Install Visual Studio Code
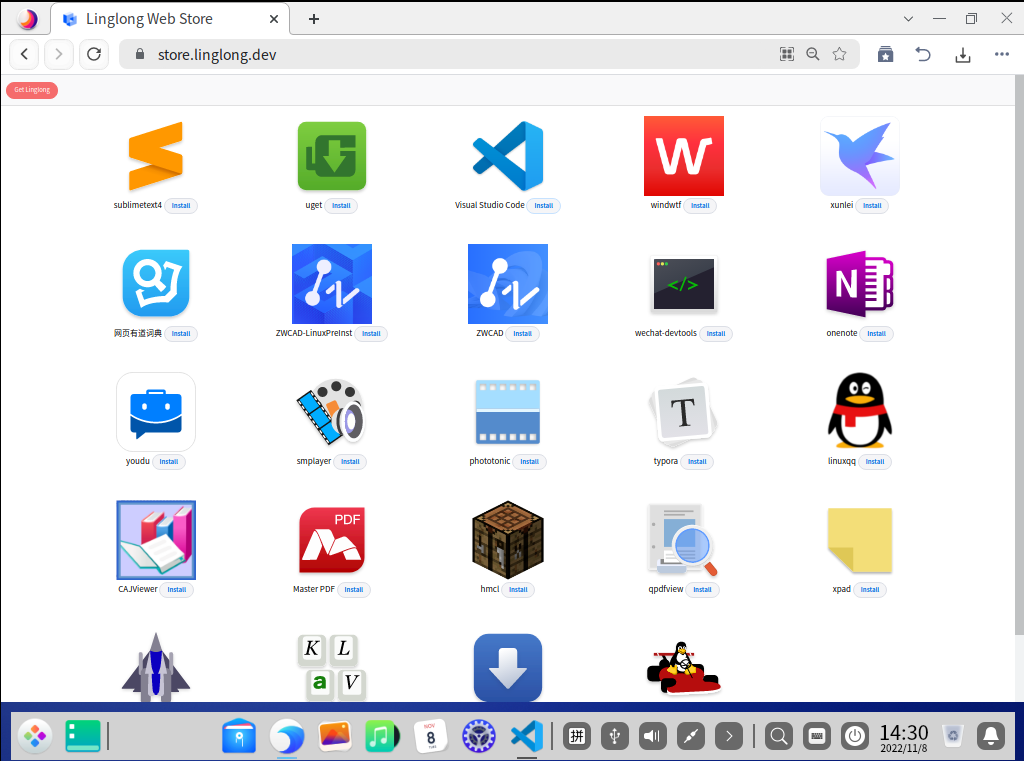1024x761 pixels. [543, 206]
